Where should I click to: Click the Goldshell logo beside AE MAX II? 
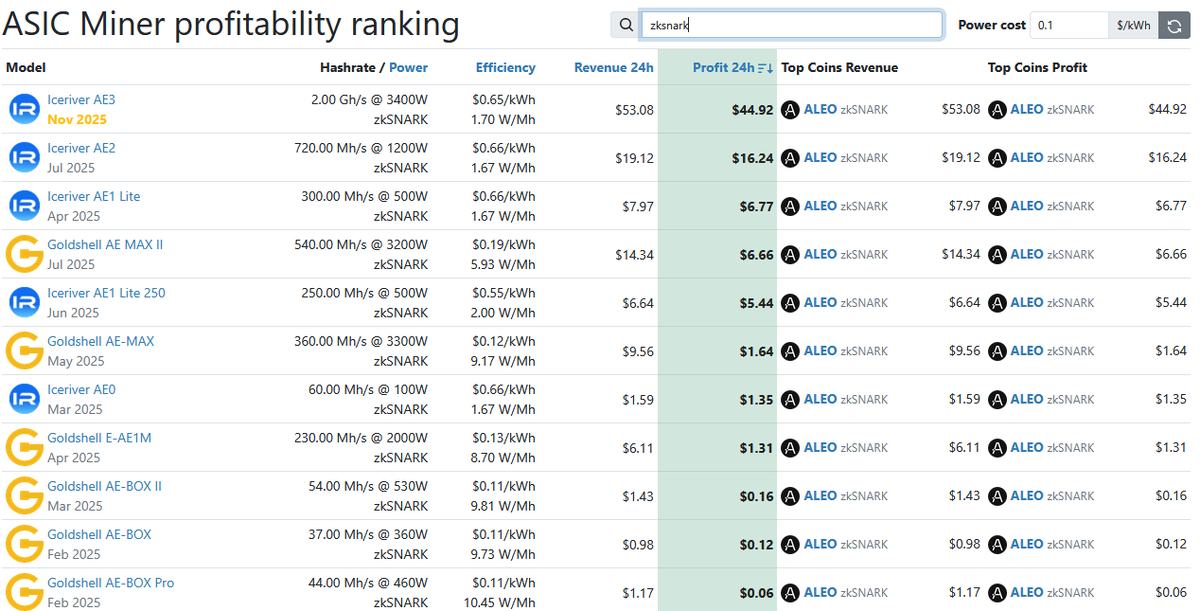(24, 254)
